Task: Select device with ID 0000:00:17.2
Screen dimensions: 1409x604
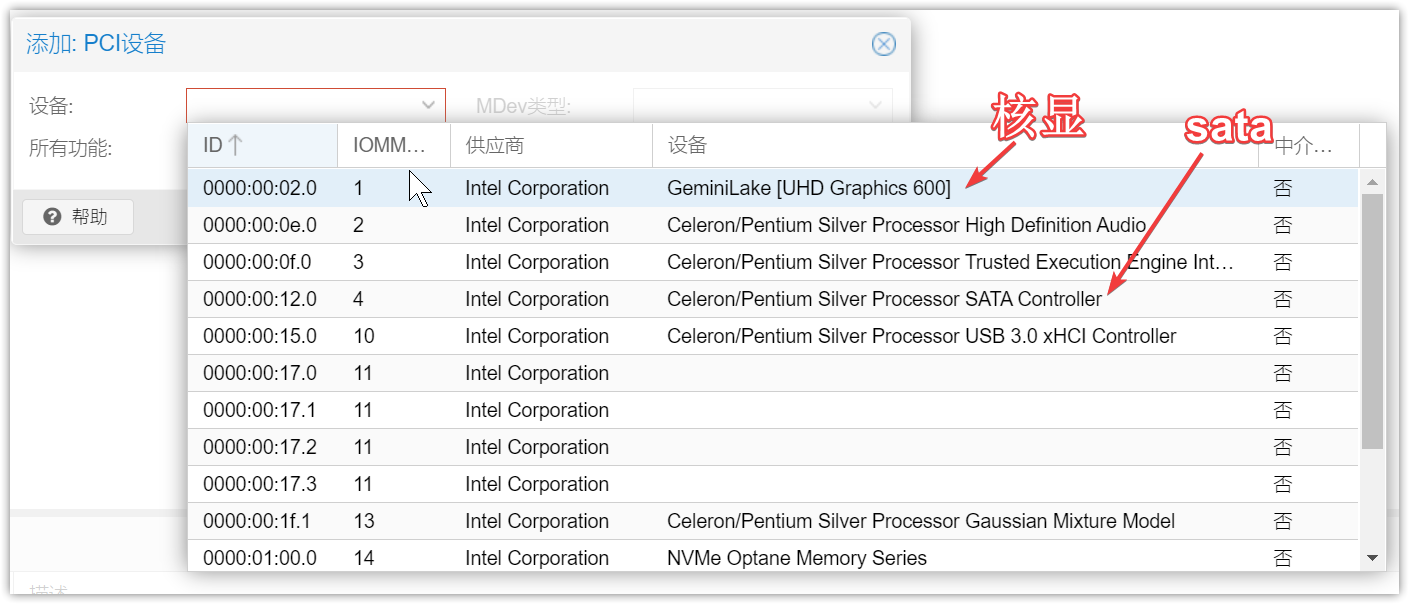Action: tap(260, 448)
